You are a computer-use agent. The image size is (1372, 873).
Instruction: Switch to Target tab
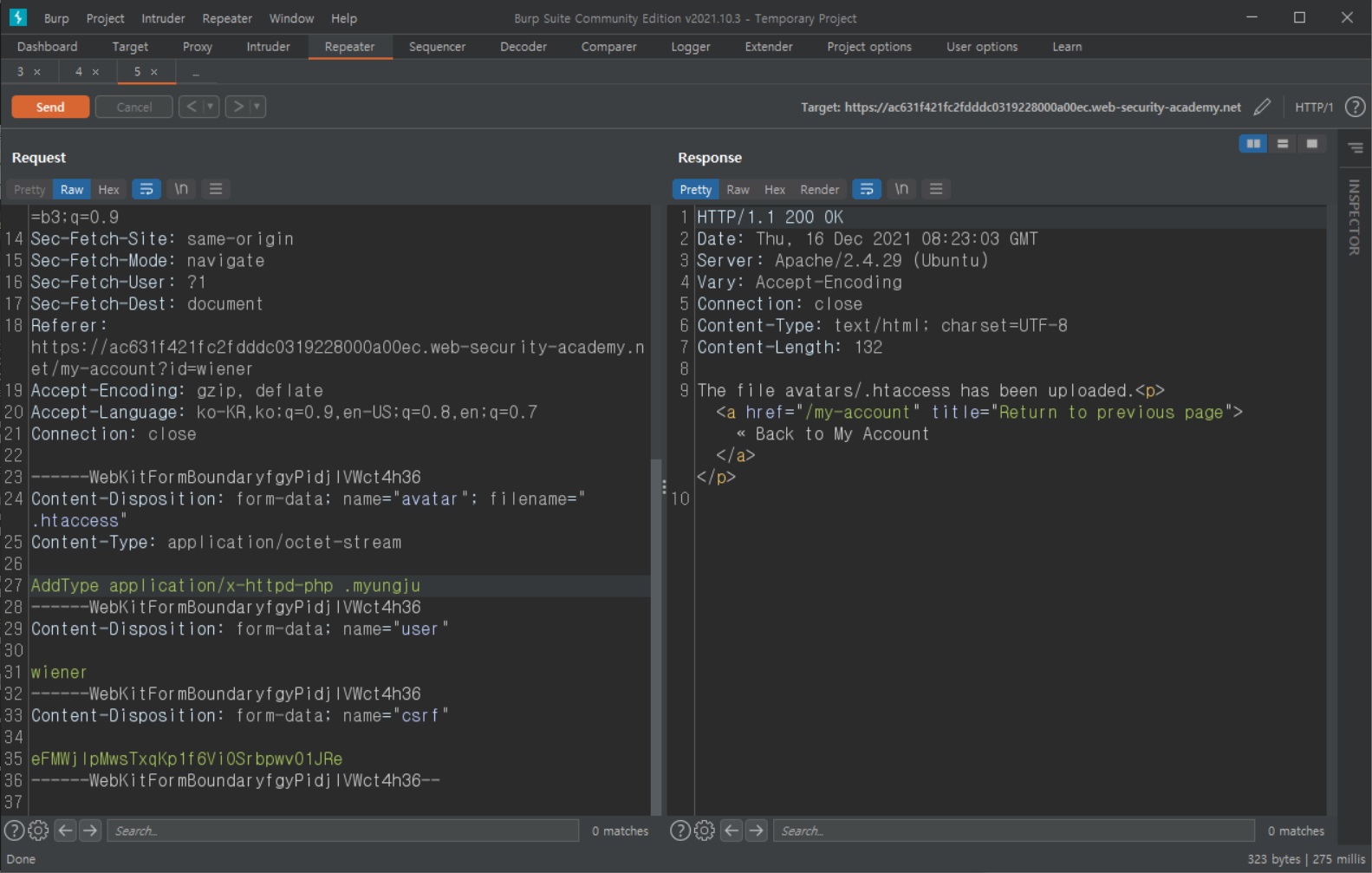point(130,47)
